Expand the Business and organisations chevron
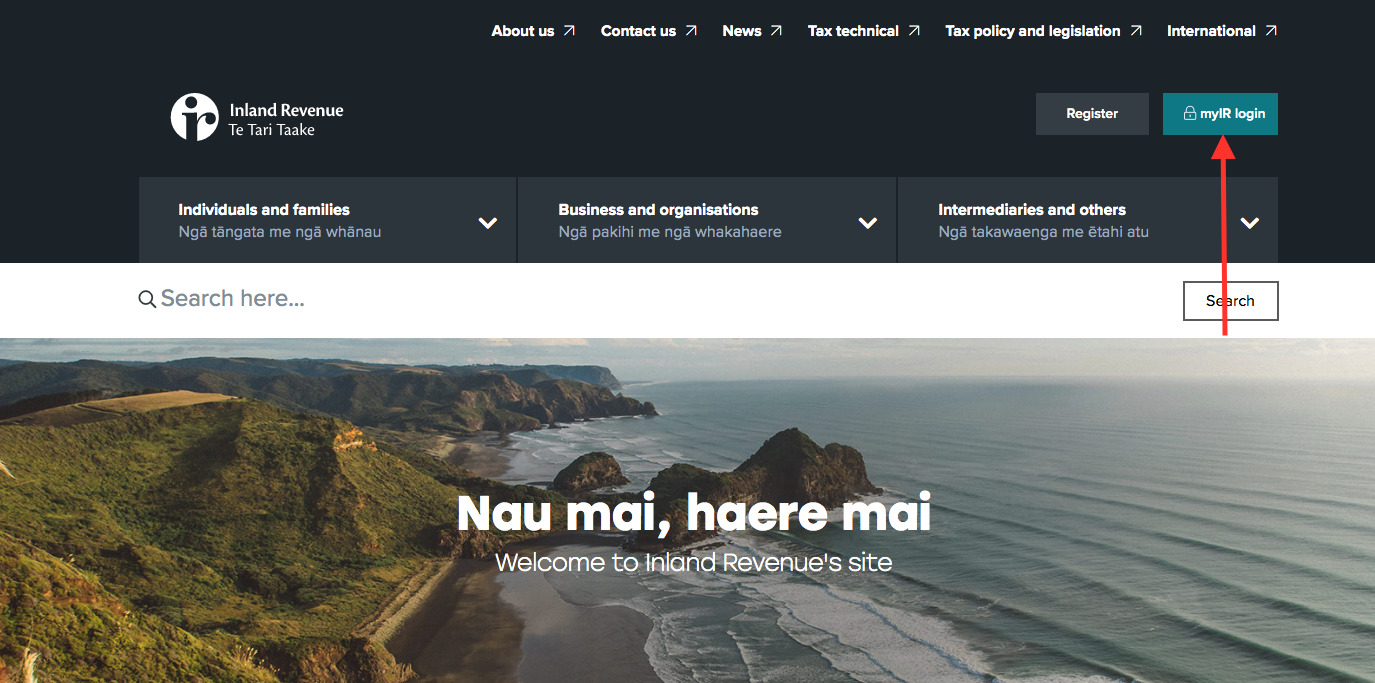Screen dimensions: 1375x683 [x=868, y=222]
